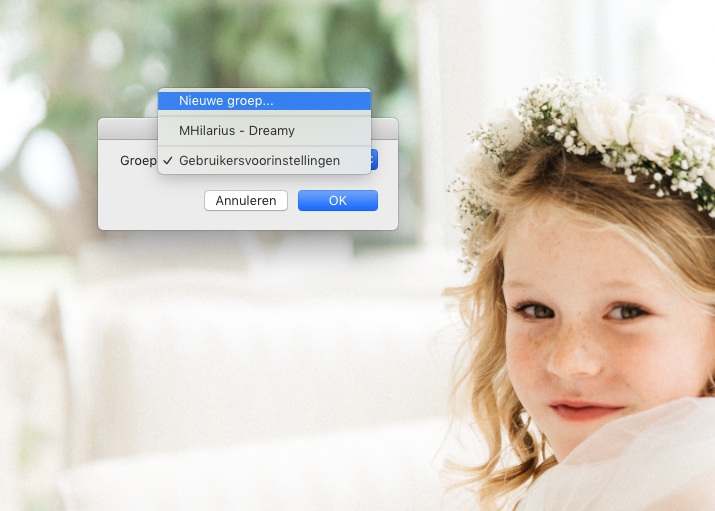Click the Annuleren button

pos(246,201)
